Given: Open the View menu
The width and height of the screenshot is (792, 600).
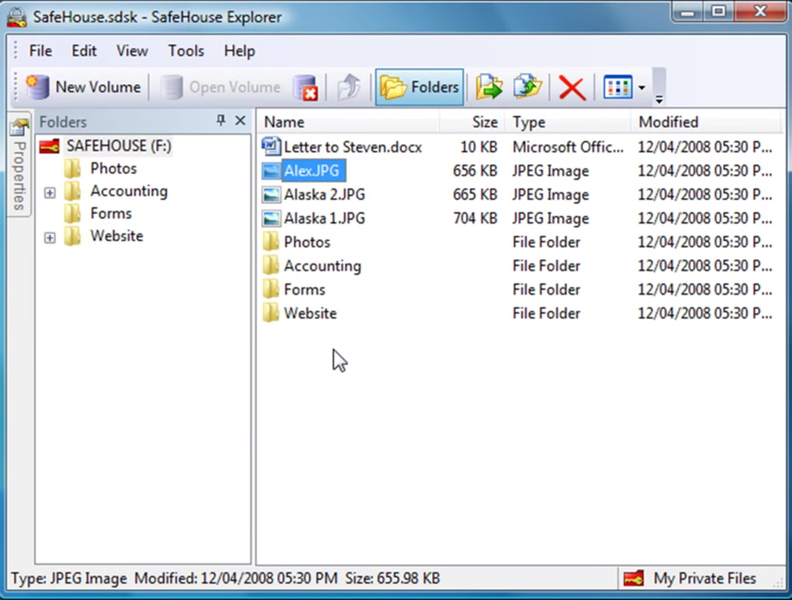Looking at the screenshot, I should (x=132, y=51).
